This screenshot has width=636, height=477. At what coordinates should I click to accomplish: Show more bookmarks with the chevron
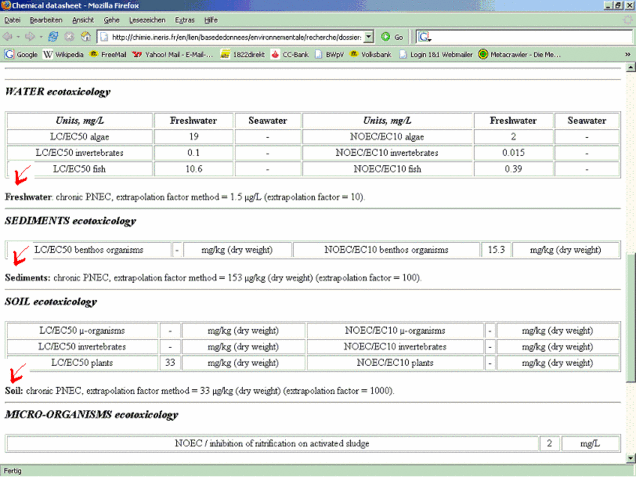(x=627, y=54)
